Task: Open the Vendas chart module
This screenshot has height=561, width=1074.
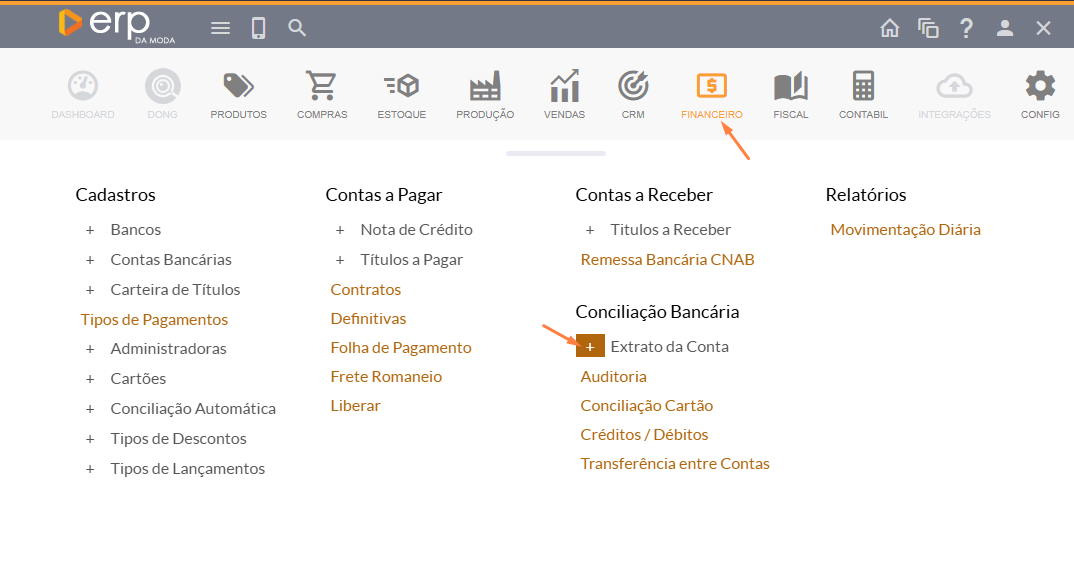Action: (x=564, y=88)
